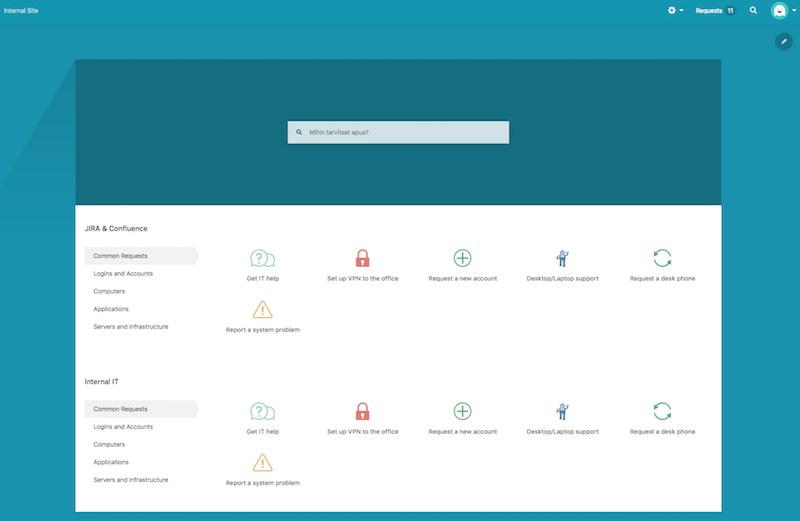
Task: Click the 'Mihin tarvitset apua?' search field
Action: (398, 132)
